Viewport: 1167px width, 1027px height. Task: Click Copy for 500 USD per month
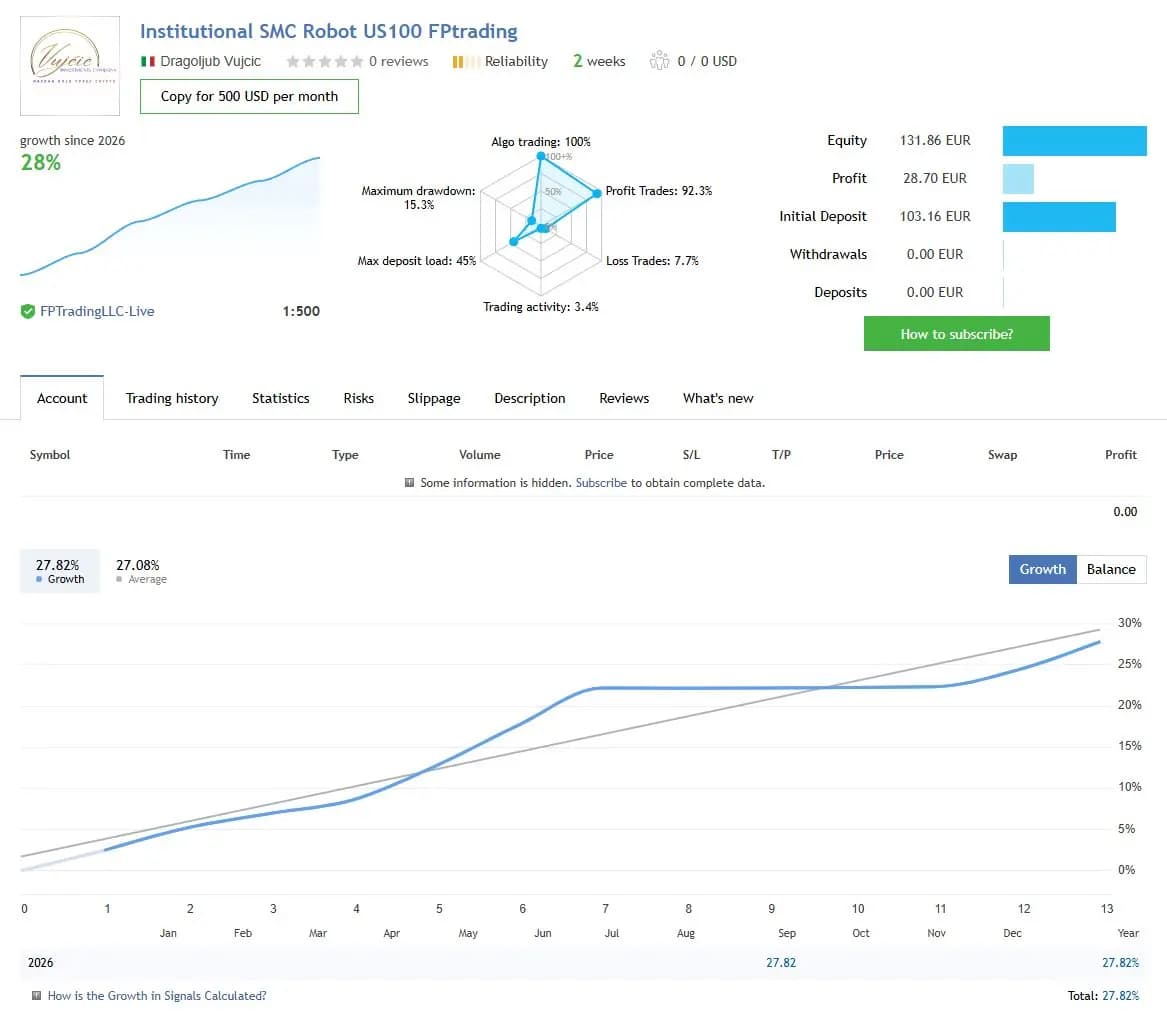tap(249, 96)
